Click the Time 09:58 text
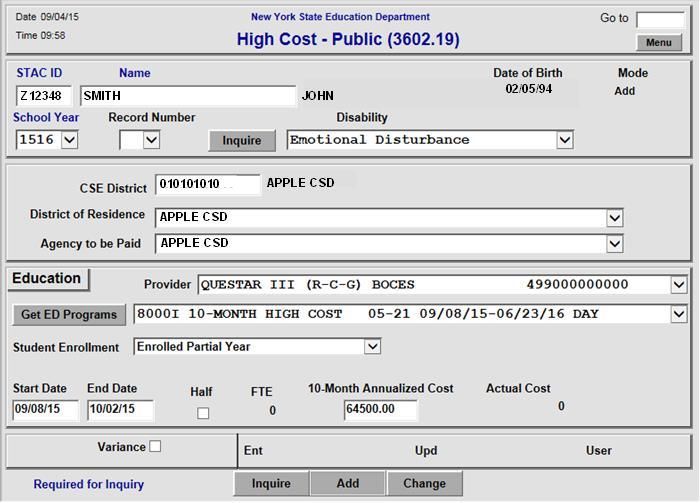The image size is (700, 503). tap(41, 35)
